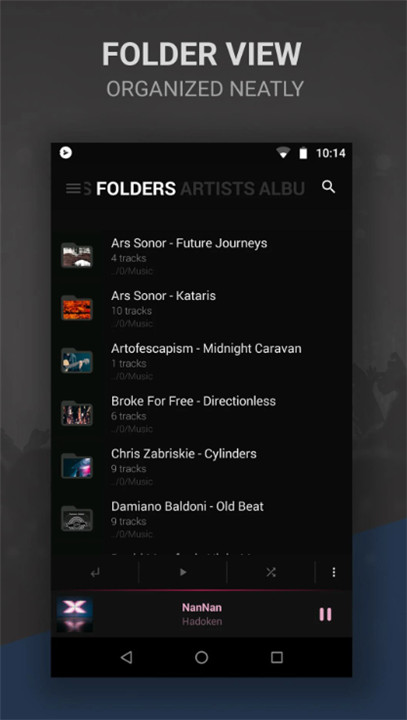Open Artofescapism - Midnight Caravan folder

pos(201,362)
